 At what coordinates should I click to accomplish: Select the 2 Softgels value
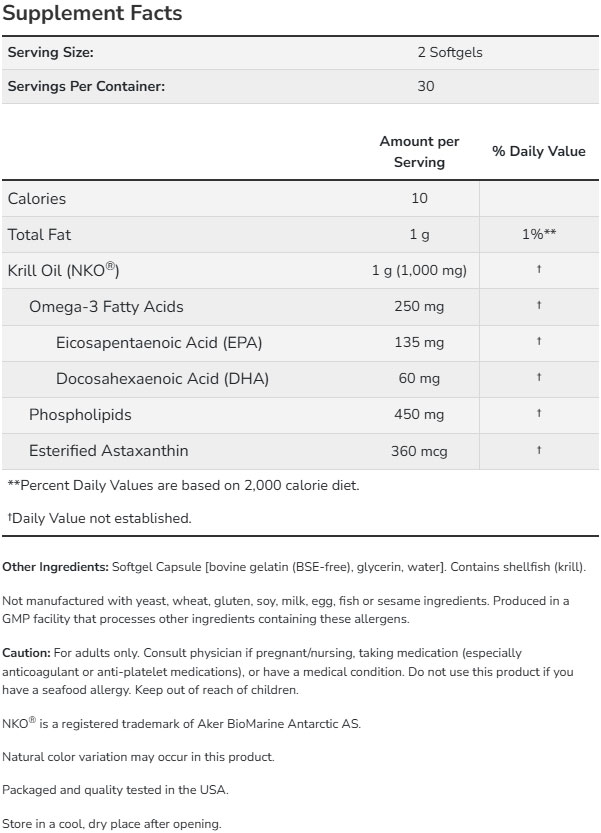tap(449, 52)
